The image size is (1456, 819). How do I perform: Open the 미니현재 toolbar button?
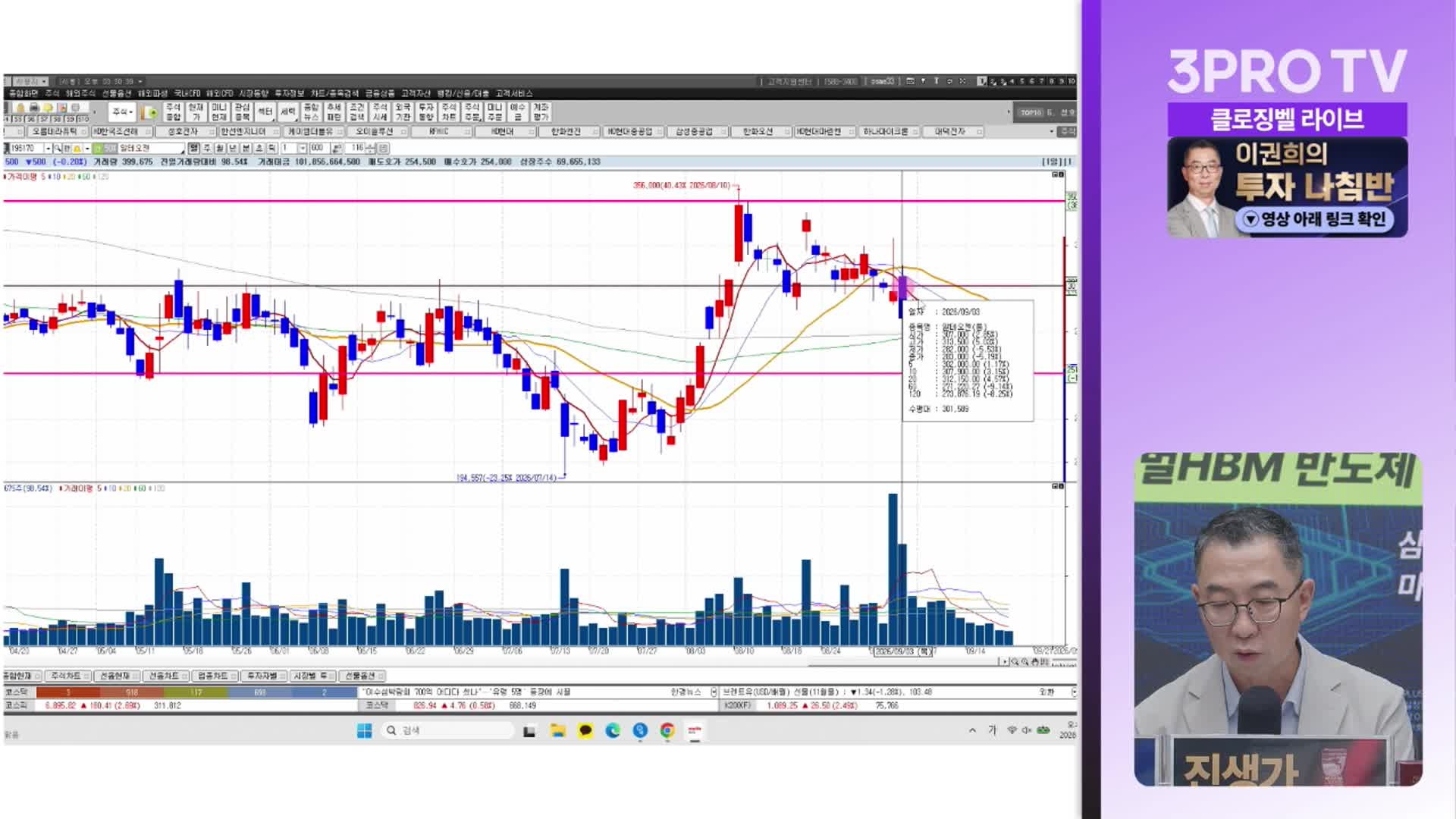pyautogui.click(x=219, y=112)
